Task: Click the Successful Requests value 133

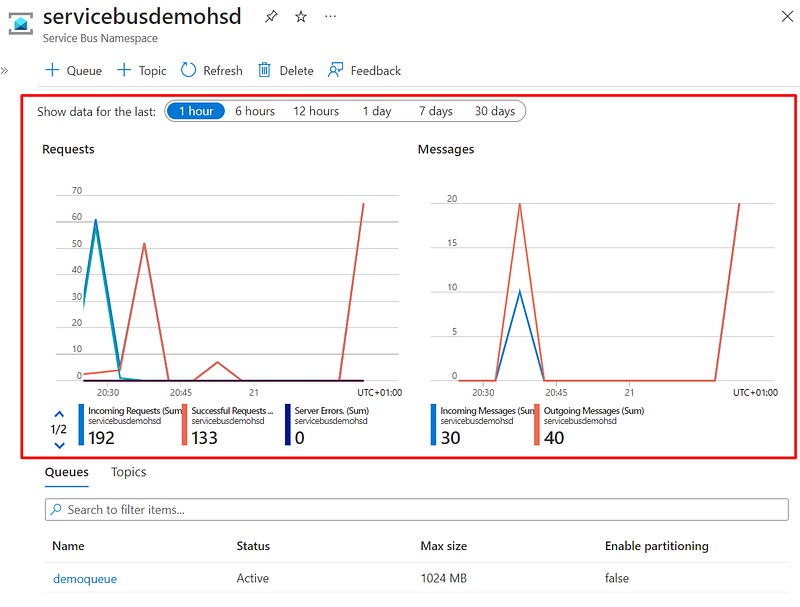Action: click(x=205, y=438)
